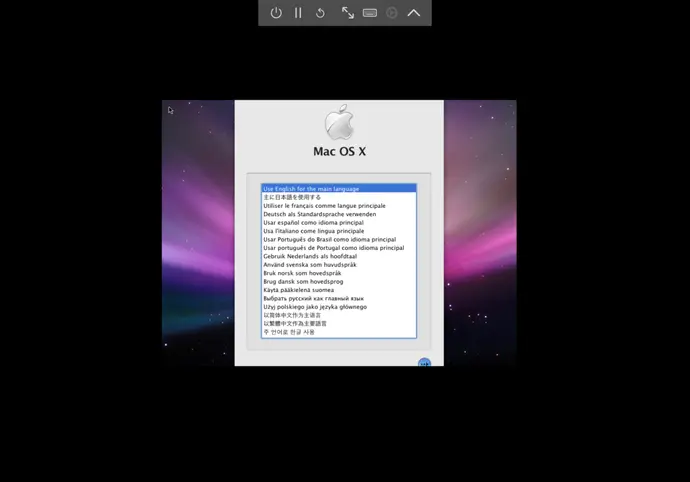
Task: Collapse the toolbar with the up chevron
Action: coord(414,13)
